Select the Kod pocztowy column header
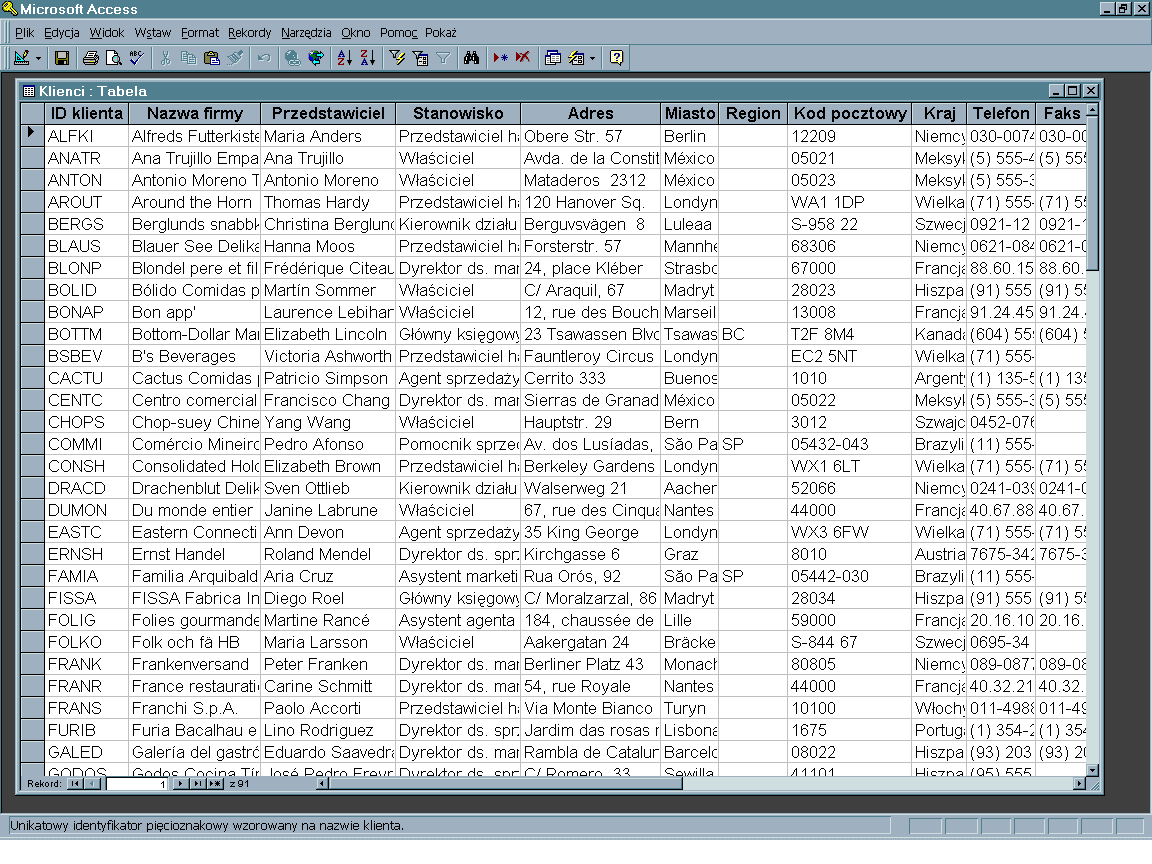The image size is (1152, 864). (850, 113)
